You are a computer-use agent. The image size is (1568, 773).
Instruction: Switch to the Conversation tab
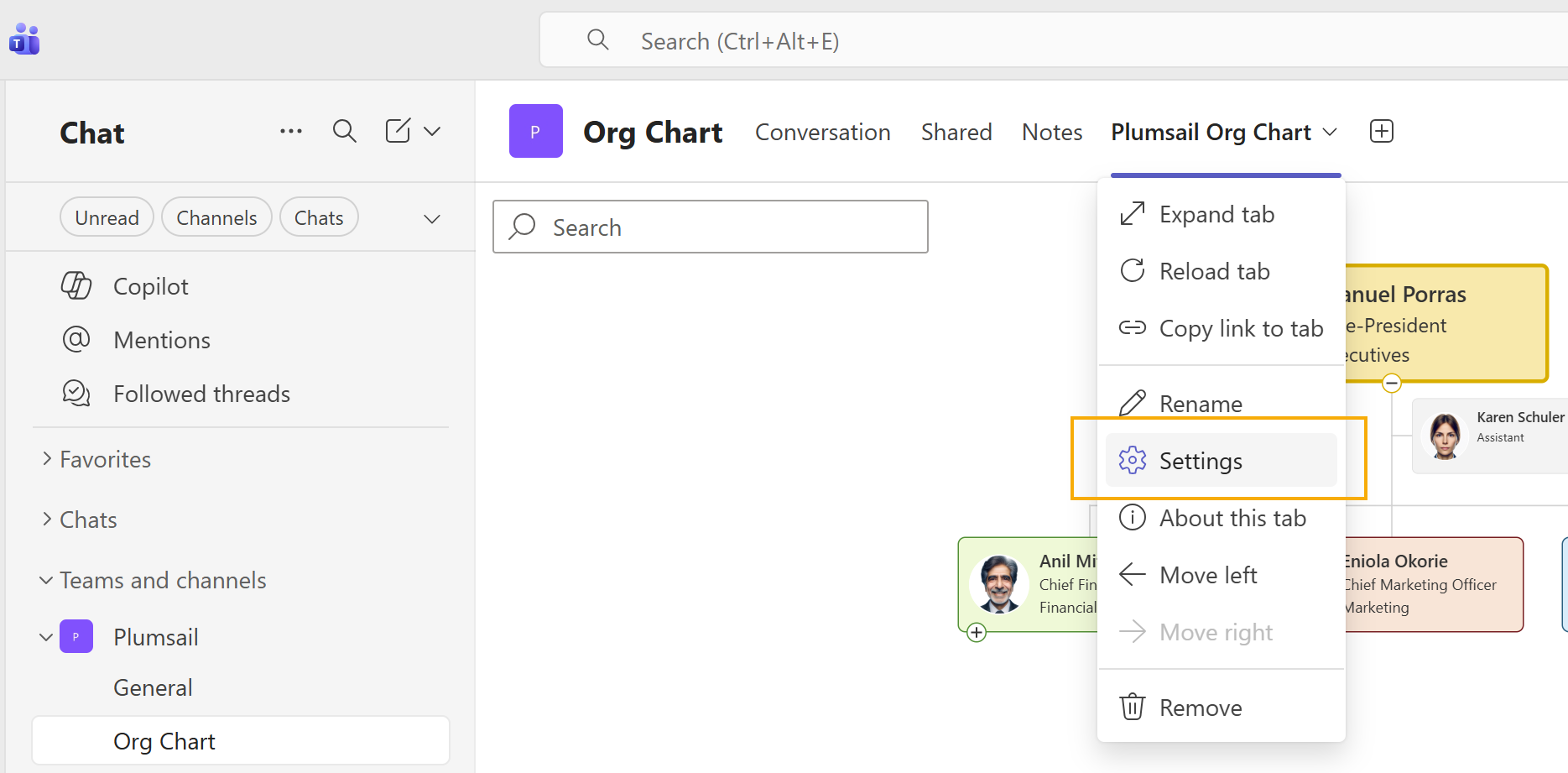(x=822, y=132)
